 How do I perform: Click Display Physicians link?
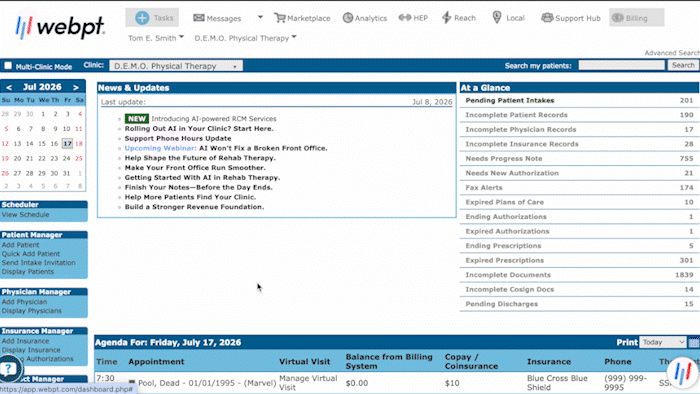click(31, 311)
